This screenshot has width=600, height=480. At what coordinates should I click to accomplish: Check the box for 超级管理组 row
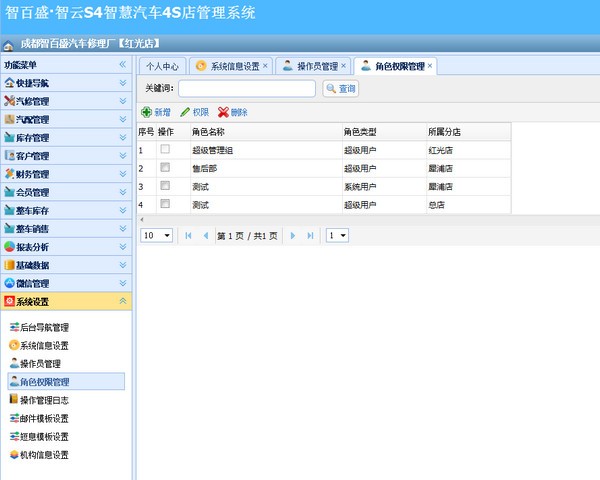[x=165, y=150]
